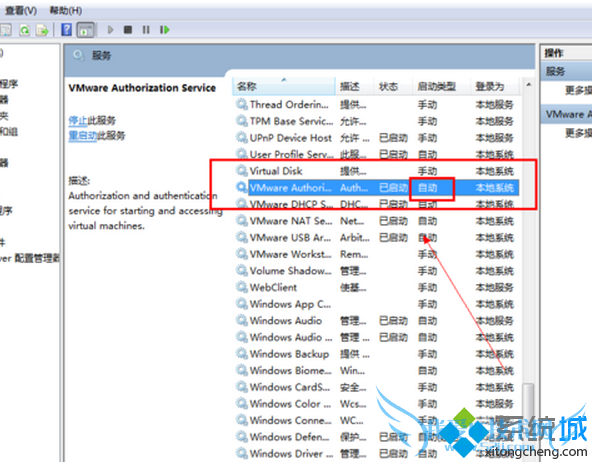Click the blue help question-mark icon
This screenshot has height=462, width=592.
67,29
